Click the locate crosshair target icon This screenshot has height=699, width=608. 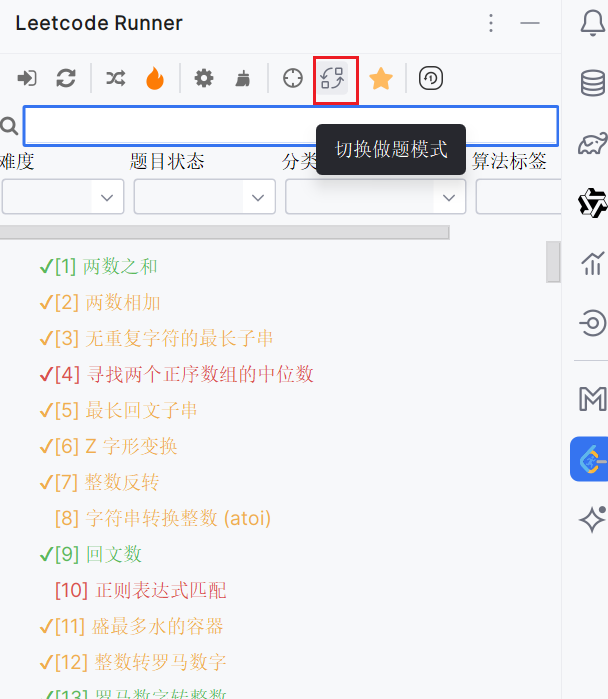[293, 78]
